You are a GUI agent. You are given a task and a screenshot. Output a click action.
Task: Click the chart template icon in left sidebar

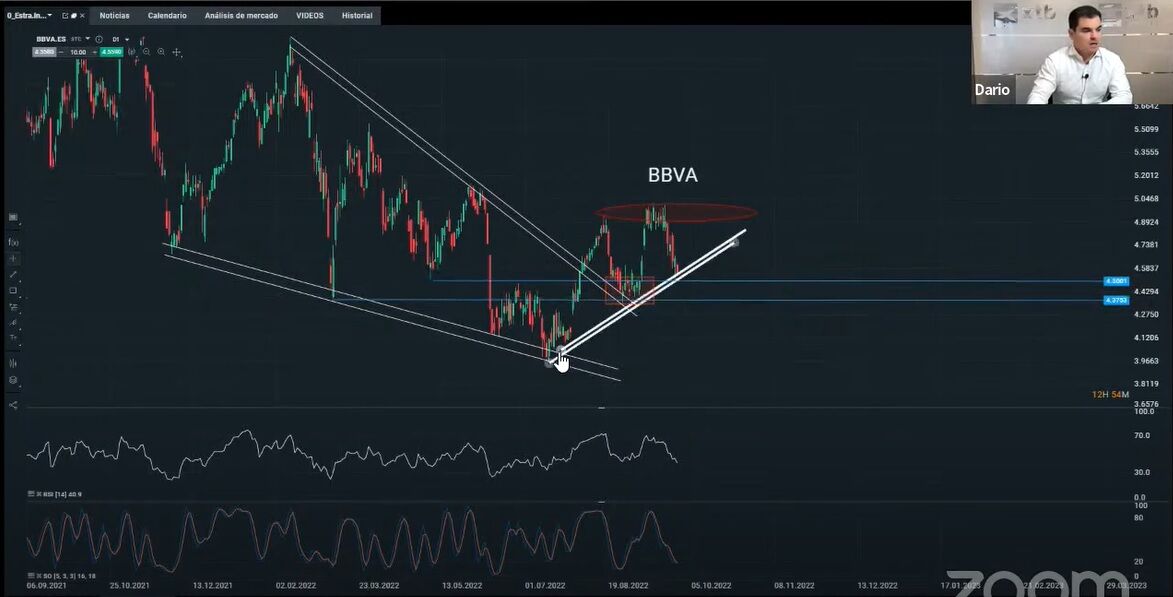[13, 217]
